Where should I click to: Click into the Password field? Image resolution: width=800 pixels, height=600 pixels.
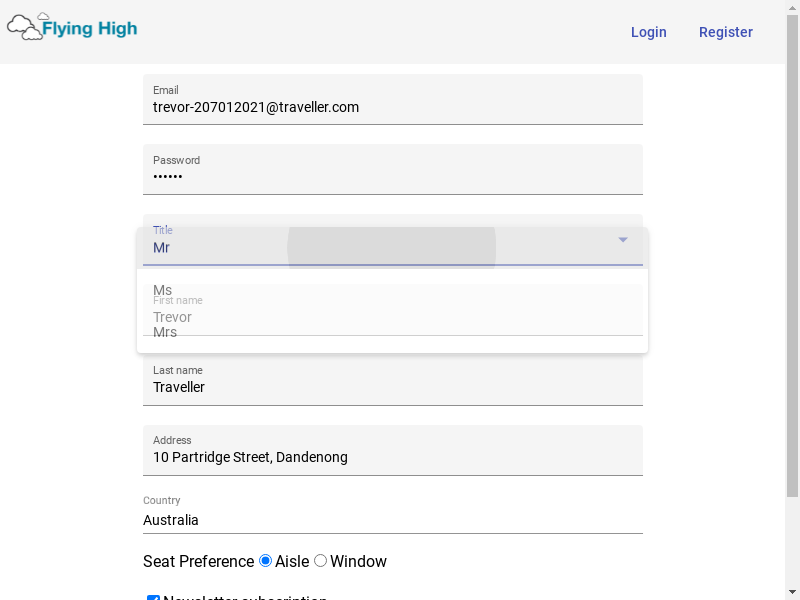392,177
